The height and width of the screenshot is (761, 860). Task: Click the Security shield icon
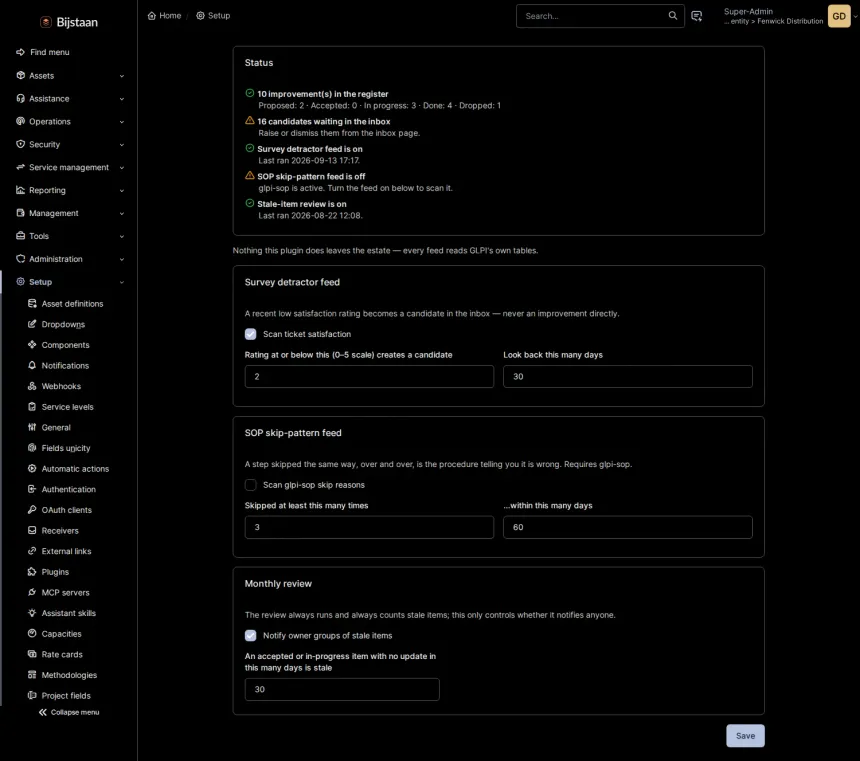pyautogui.click(x=20, y=144)
